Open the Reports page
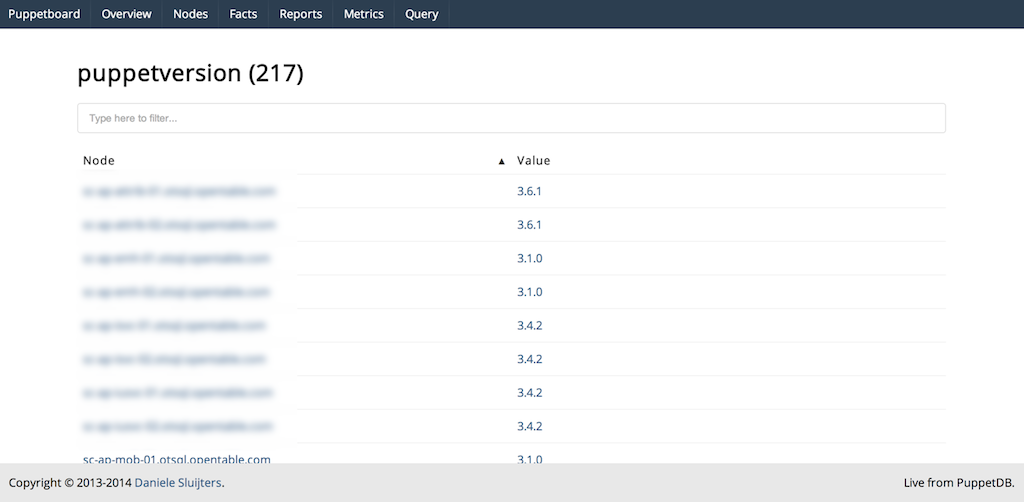1024x502 pixels. click(300, 14)
